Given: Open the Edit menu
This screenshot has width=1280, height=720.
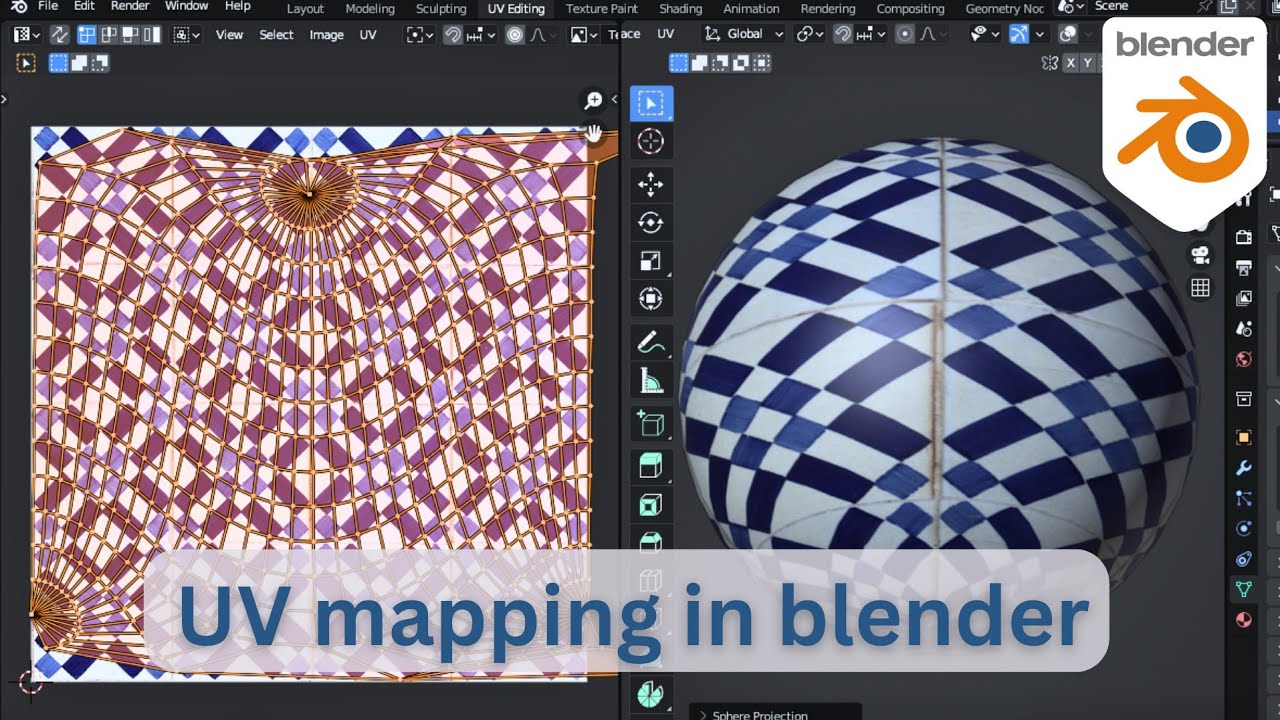Looking at the screenshot, I should [84, 7].
